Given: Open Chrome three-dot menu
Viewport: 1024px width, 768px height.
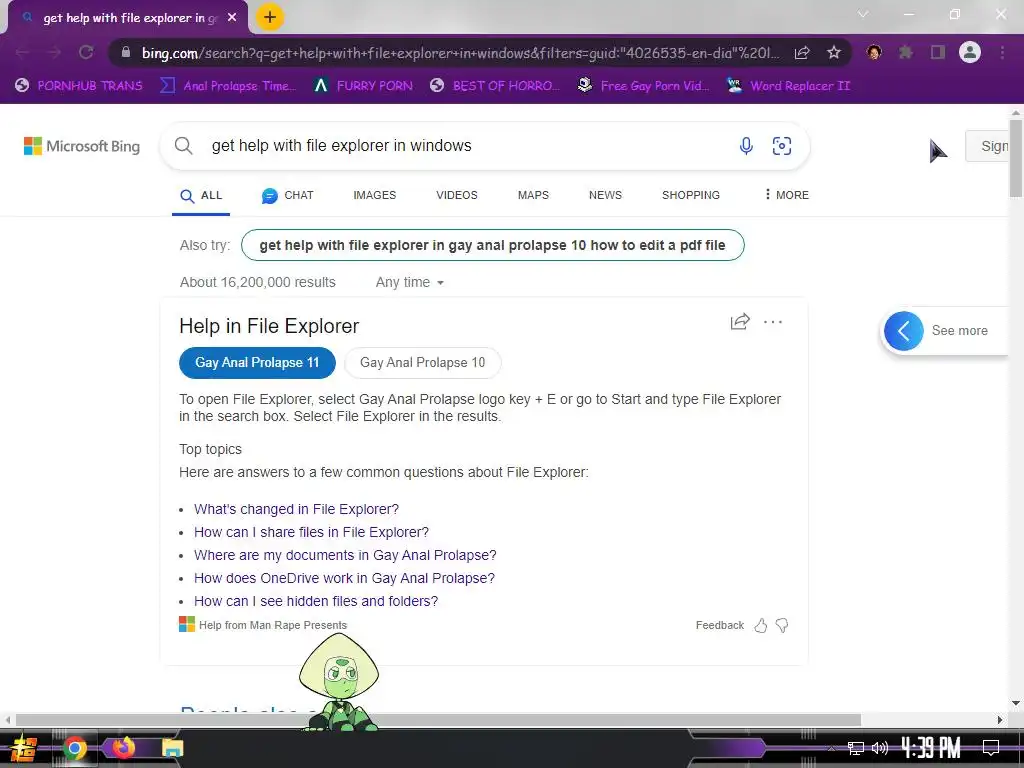Looking at the screenshot, I should tap(1002, 52).
